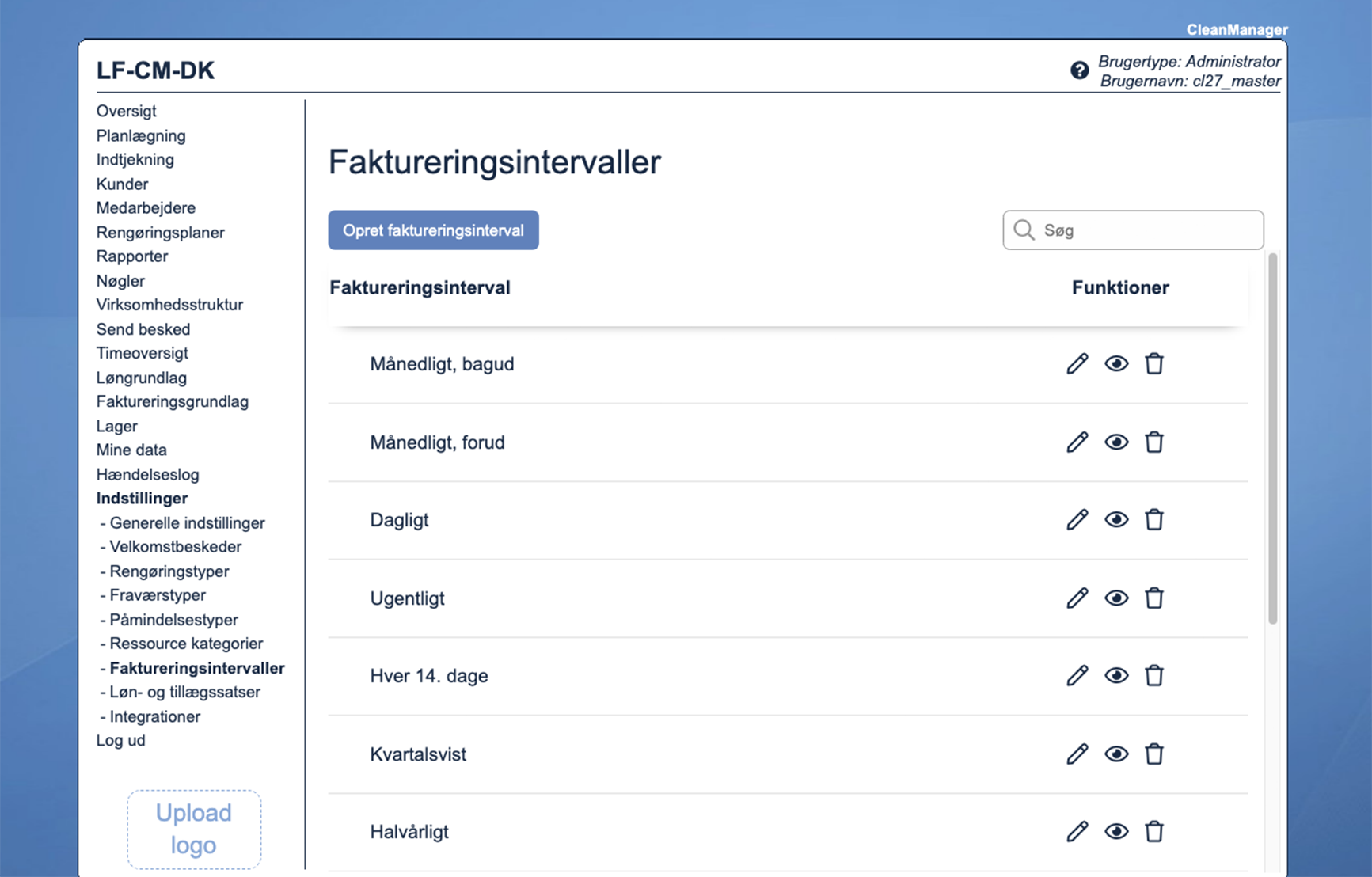
Task: Toggle eye icon for Månedligt, bagud
Action: tap(1116, 363)
